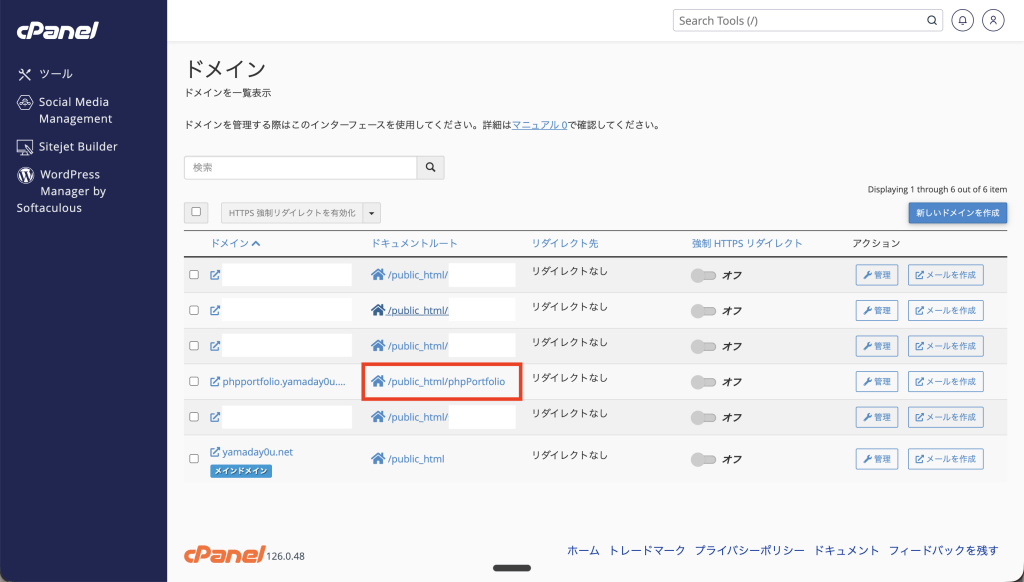Check the phpportfolio domain row checkbox
This screenshot has height=582, width=1024.
tap(194, 382)
